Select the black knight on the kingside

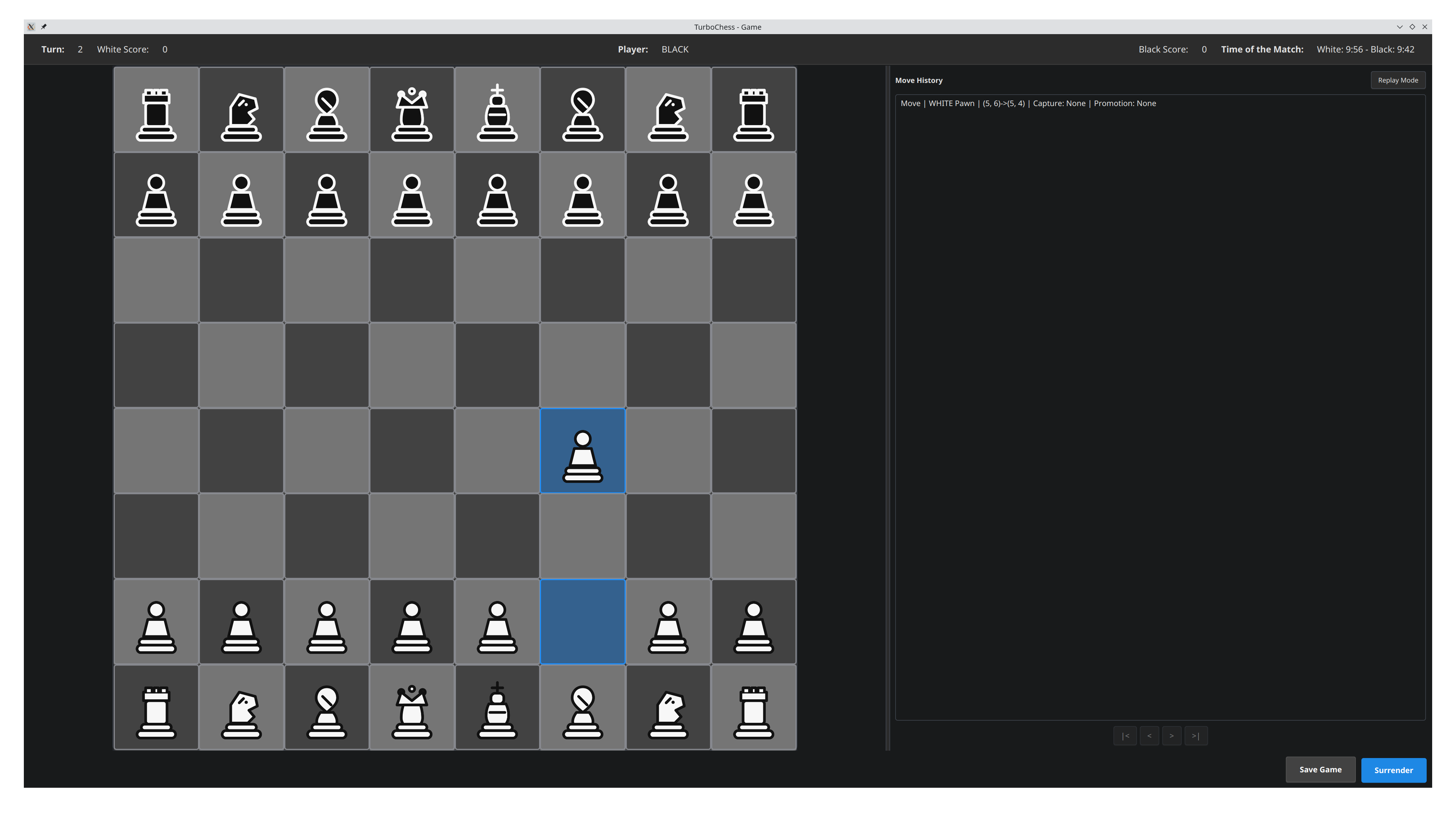669,109
